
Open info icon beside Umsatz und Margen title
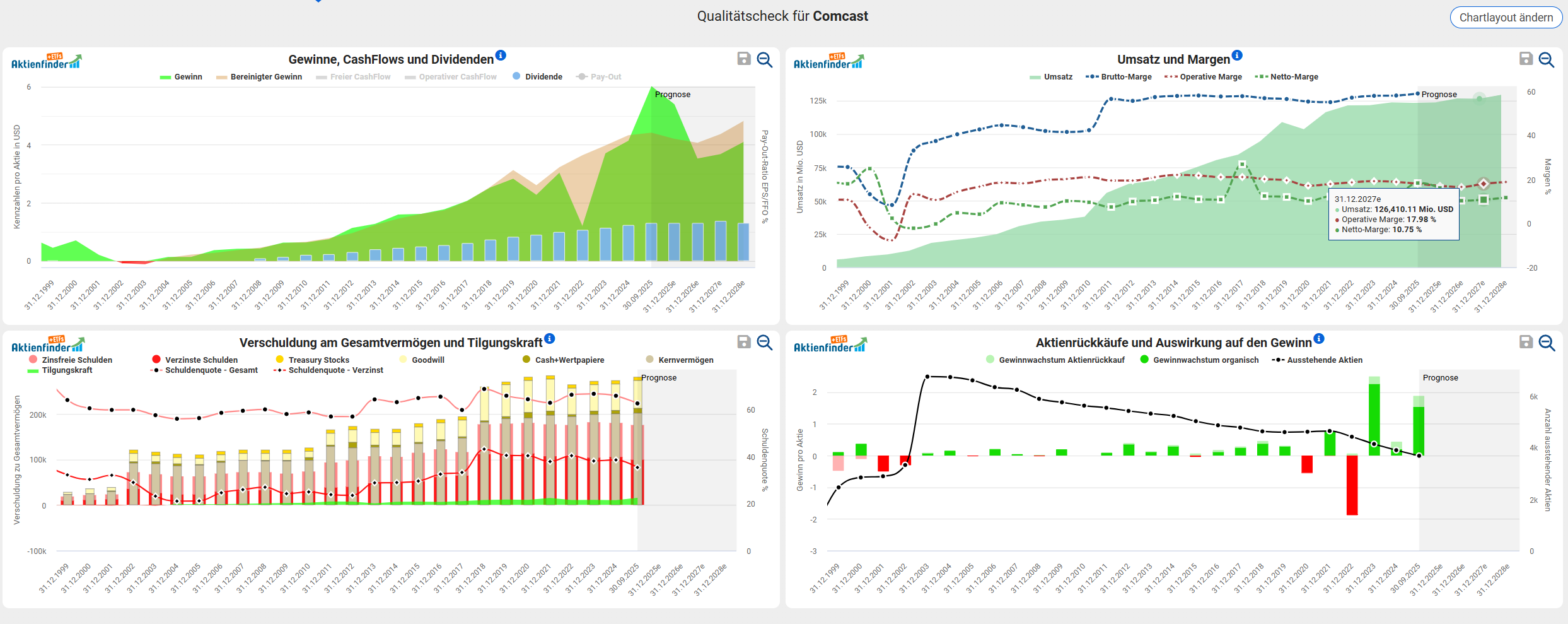[x=1237, y=56]
